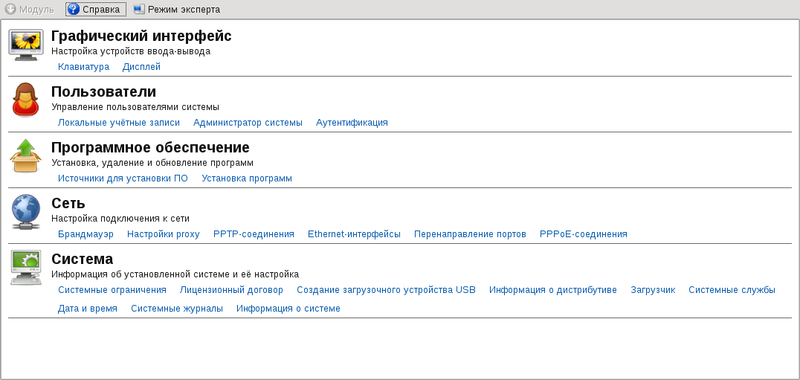Open Информация о дистрибутиве
This screenshot has height=380, width=800.
553,290
